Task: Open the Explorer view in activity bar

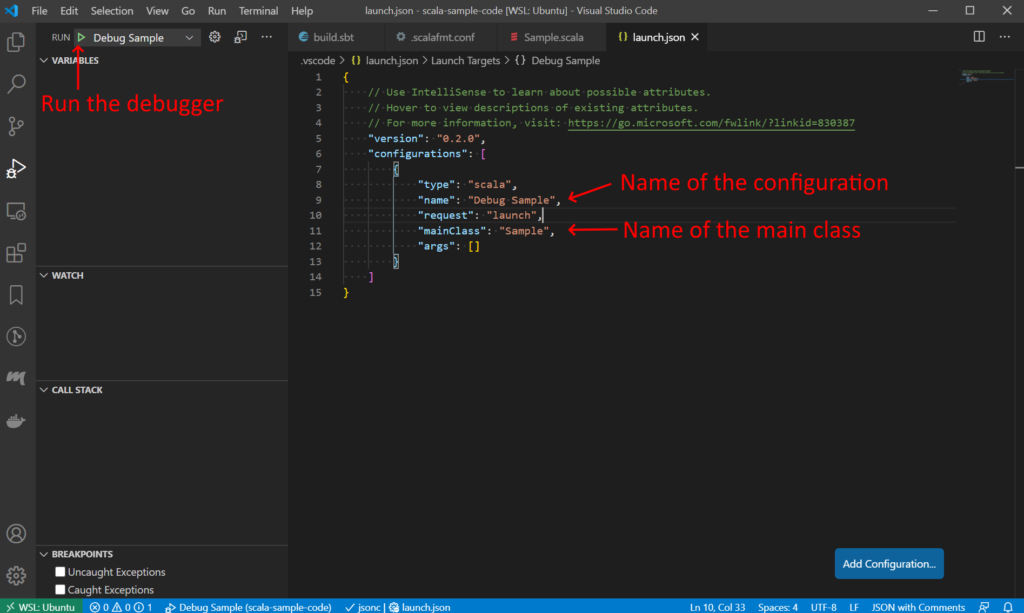Action: point(16,42)
